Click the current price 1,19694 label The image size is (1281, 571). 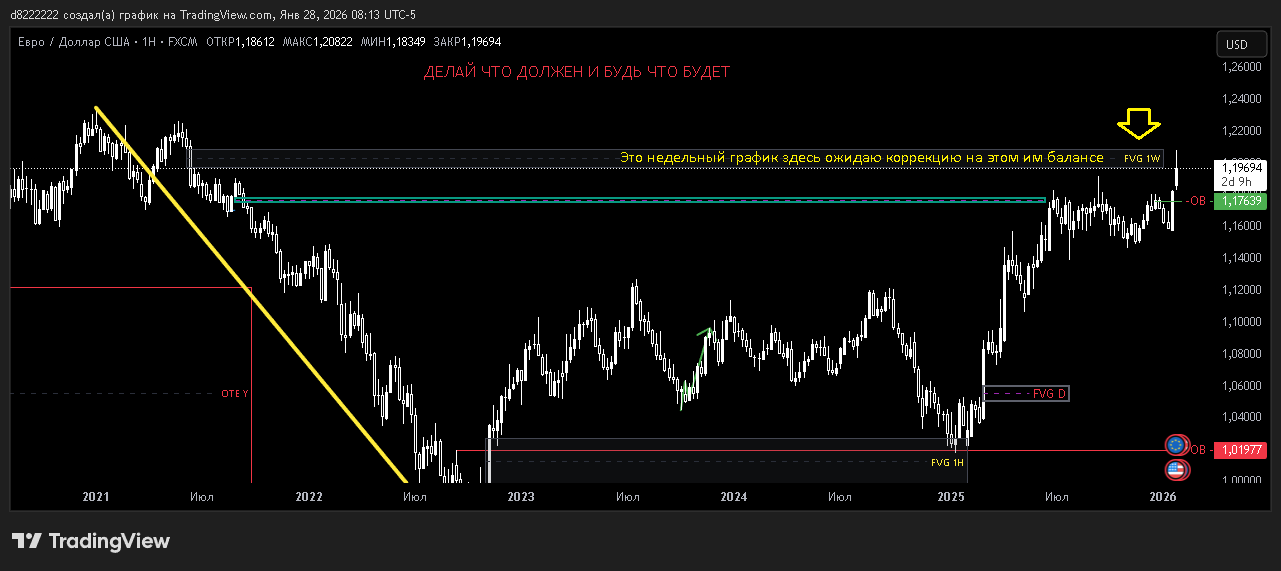point(1240,168)
